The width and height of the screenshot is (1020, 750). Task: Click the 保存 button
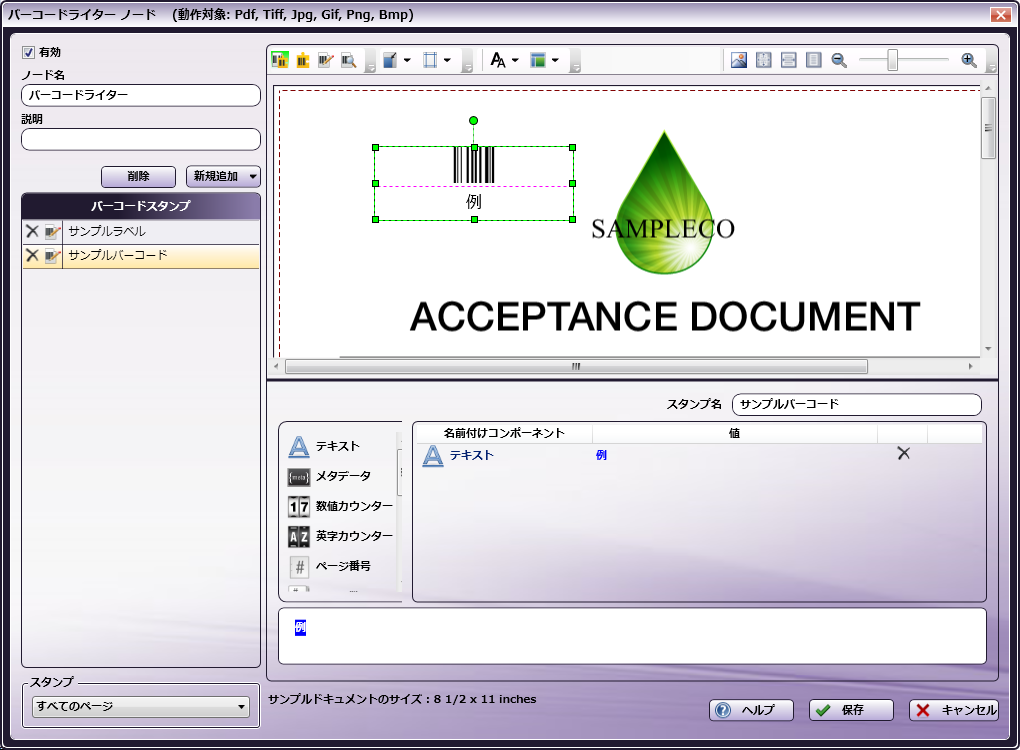pos(851,710)
